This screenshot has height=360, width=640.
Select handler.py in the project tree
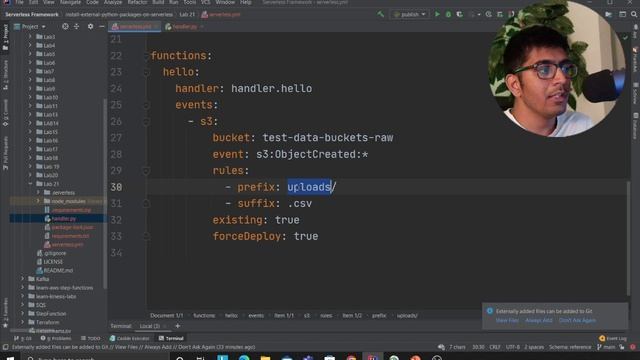point(64,219)
